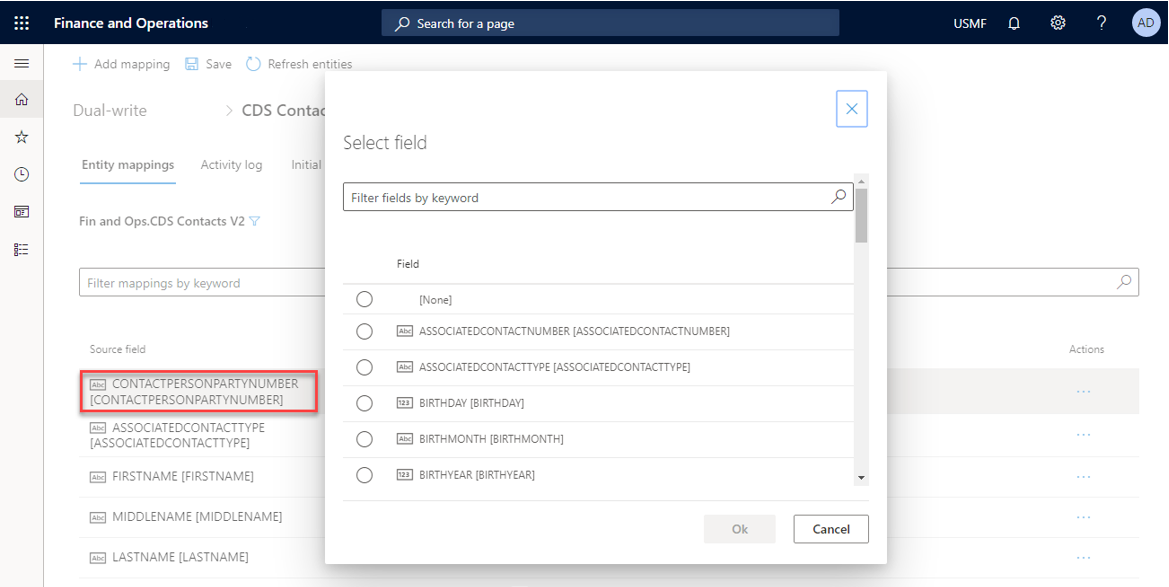Screen dimensions: 1169x587
Task: Select the Entity mappings tab
Action: [x=128, y=165]
